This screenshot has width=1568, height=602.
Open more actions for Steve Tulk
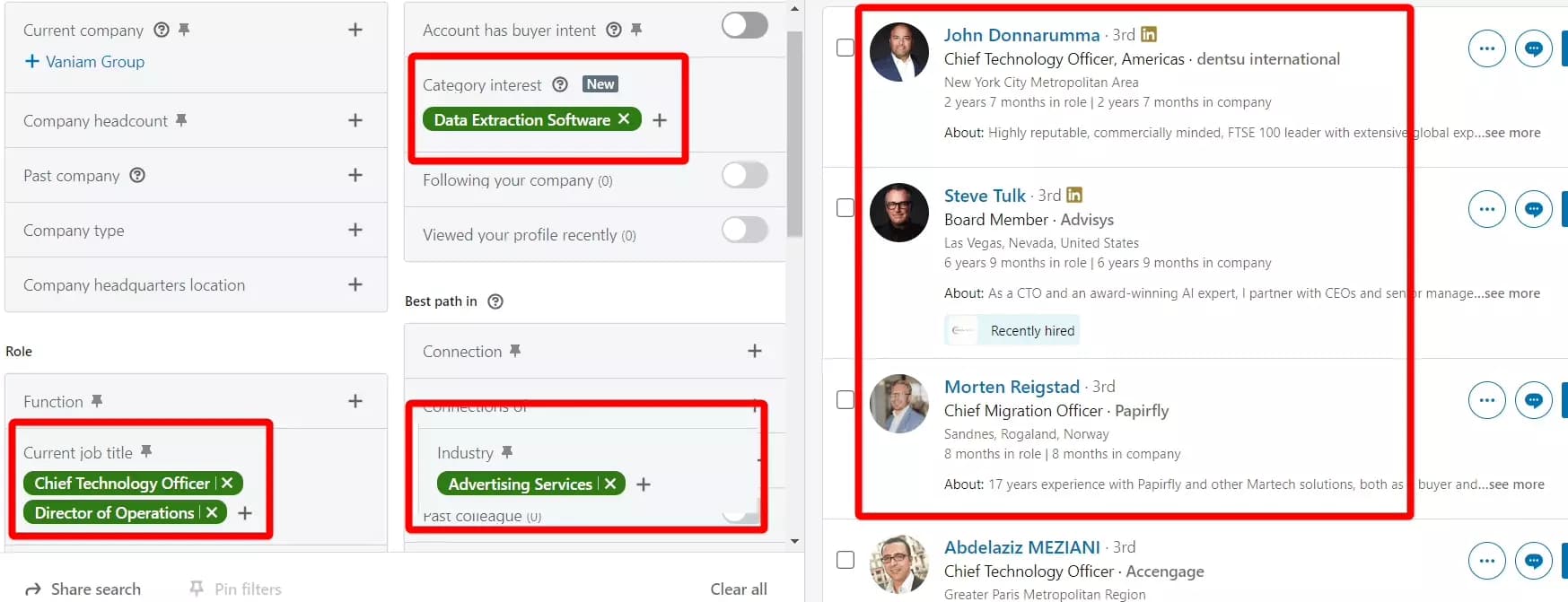(x=1487, y=209)
